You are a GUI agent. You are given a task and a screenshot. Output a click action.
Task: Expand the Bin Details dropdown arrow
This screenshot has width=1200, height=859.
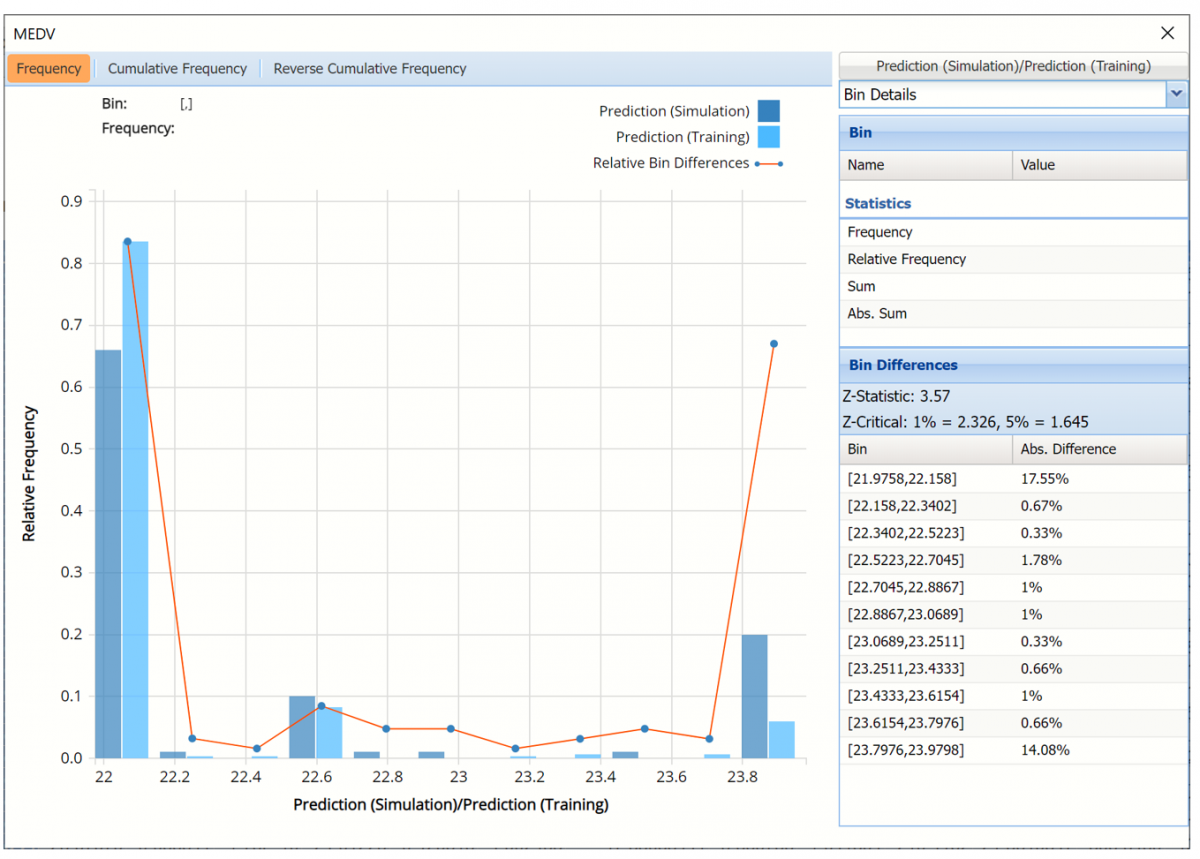point(1176,95)
